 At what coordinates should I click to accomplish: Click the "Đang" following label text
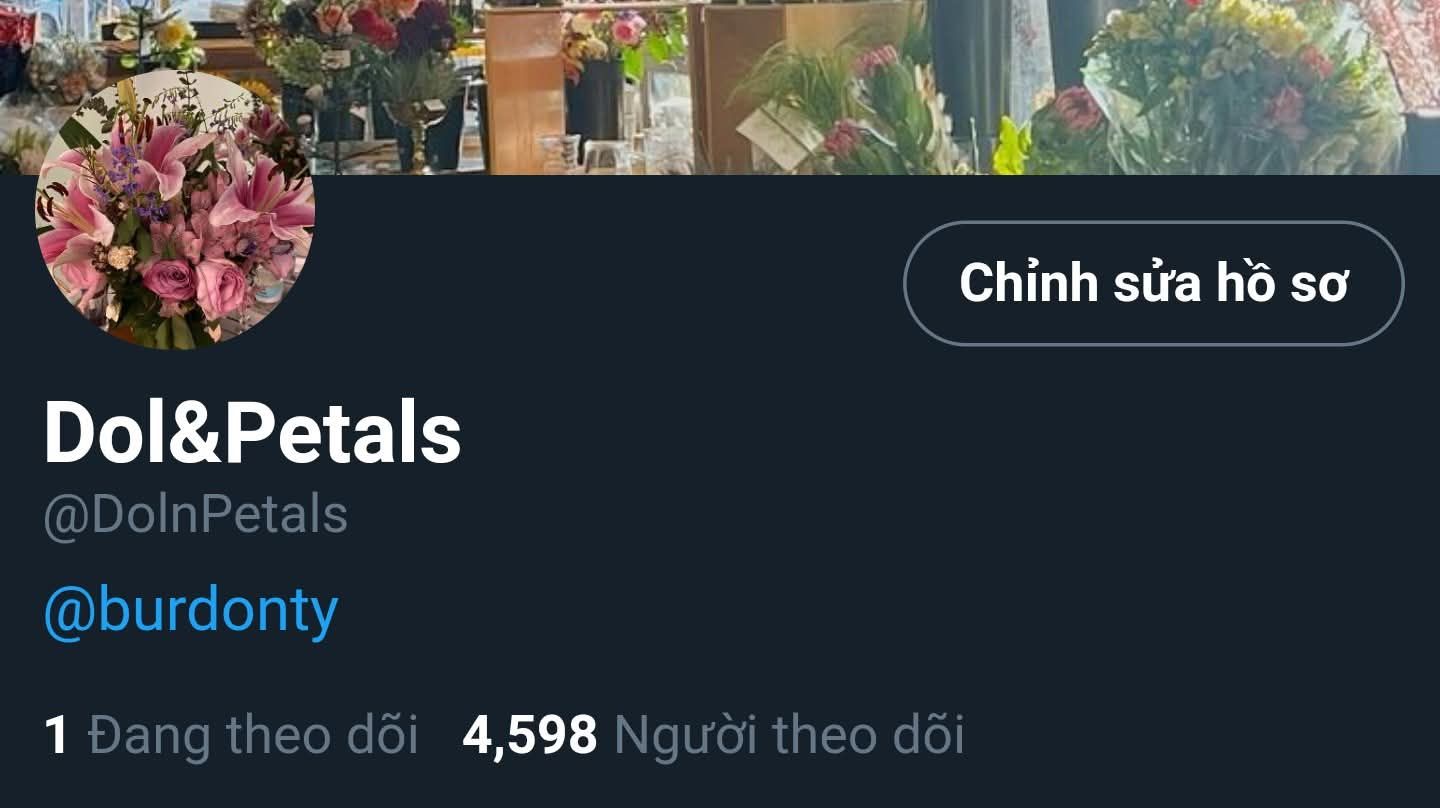pyautogui.click(x=149, y=735)
